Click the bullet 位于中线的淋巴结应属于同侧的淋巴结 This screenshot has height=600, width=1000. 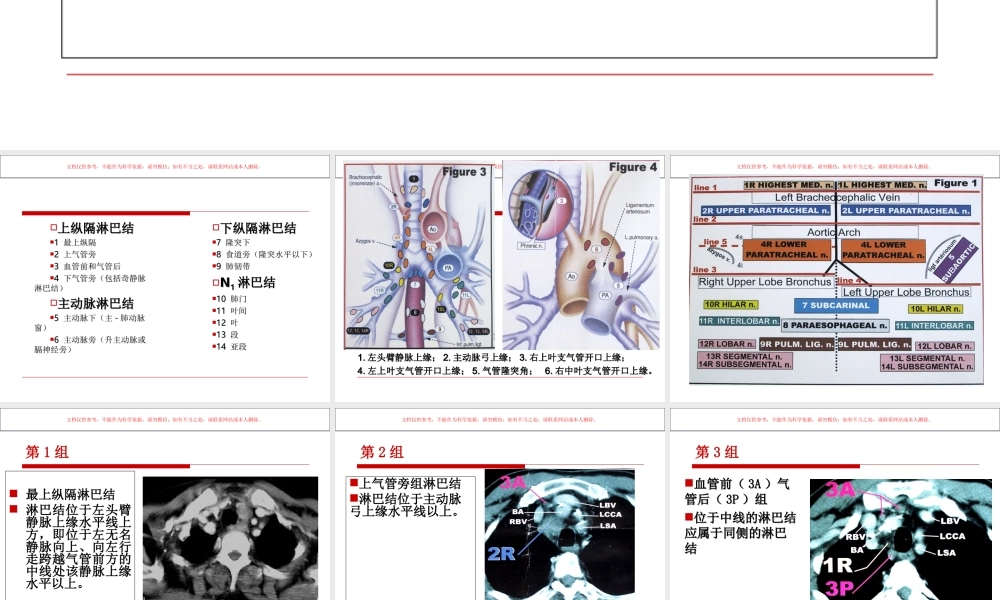tap(740, 532)
